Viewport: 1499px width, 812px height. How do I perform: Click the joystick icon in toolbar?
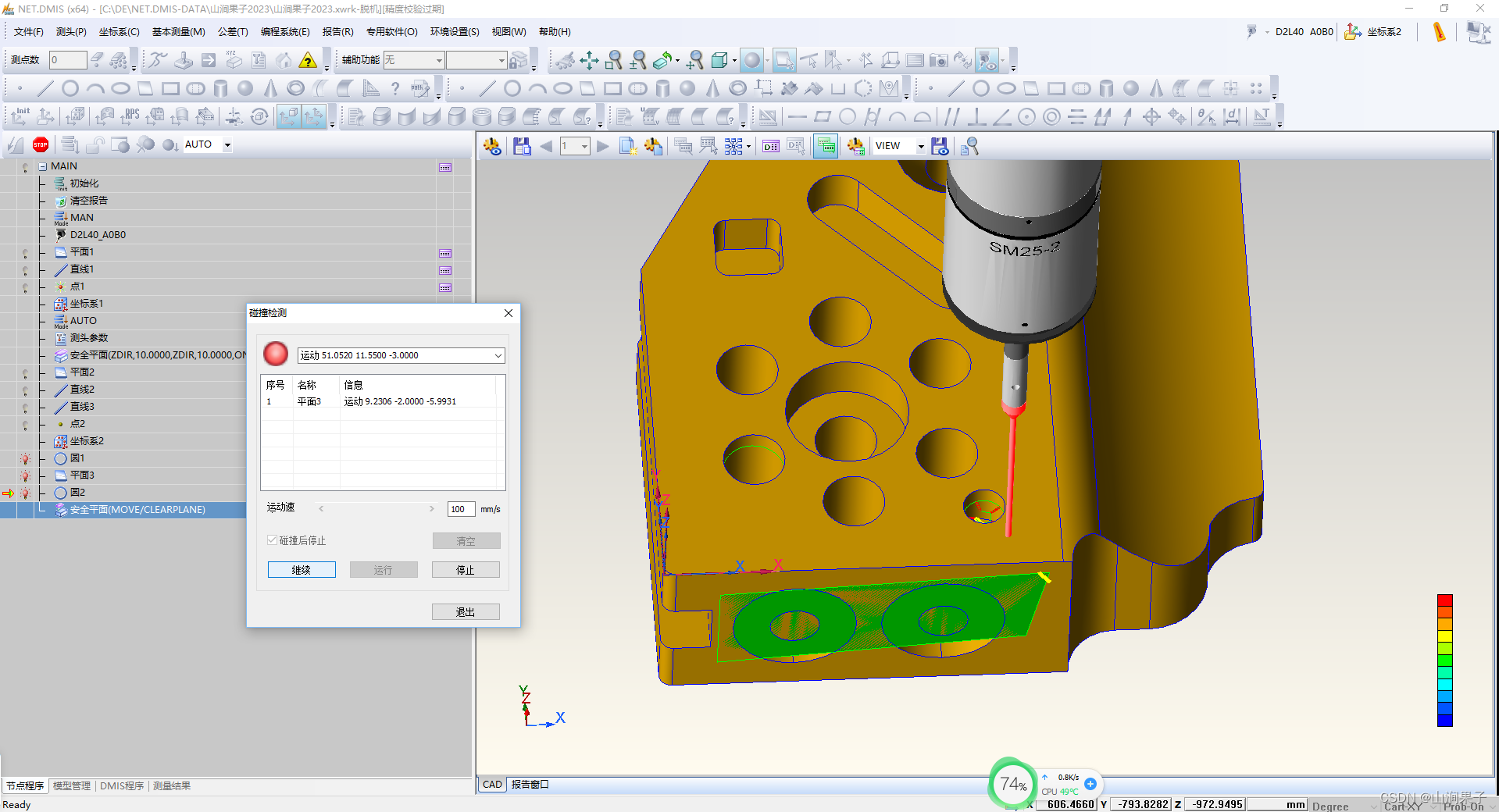pos(184,60)
